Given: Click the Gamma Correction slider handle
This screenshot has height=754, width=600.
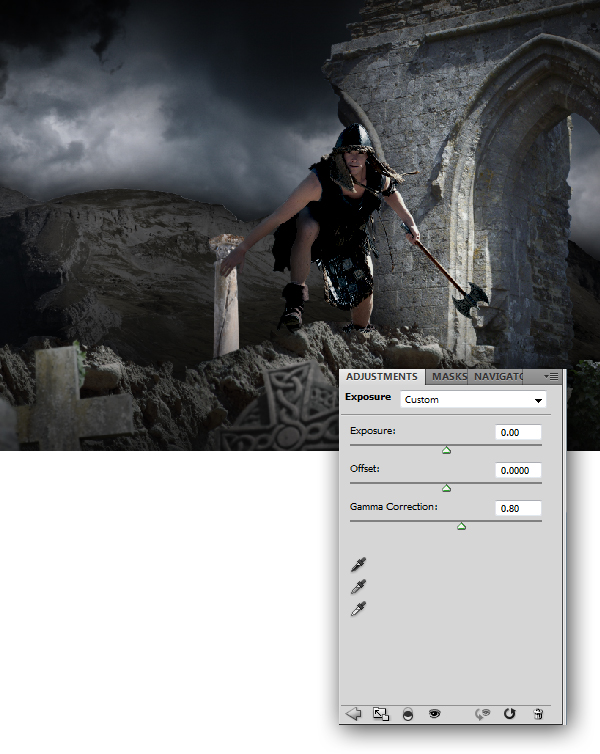Looking at the screenshot, I should tap(461, 525).
